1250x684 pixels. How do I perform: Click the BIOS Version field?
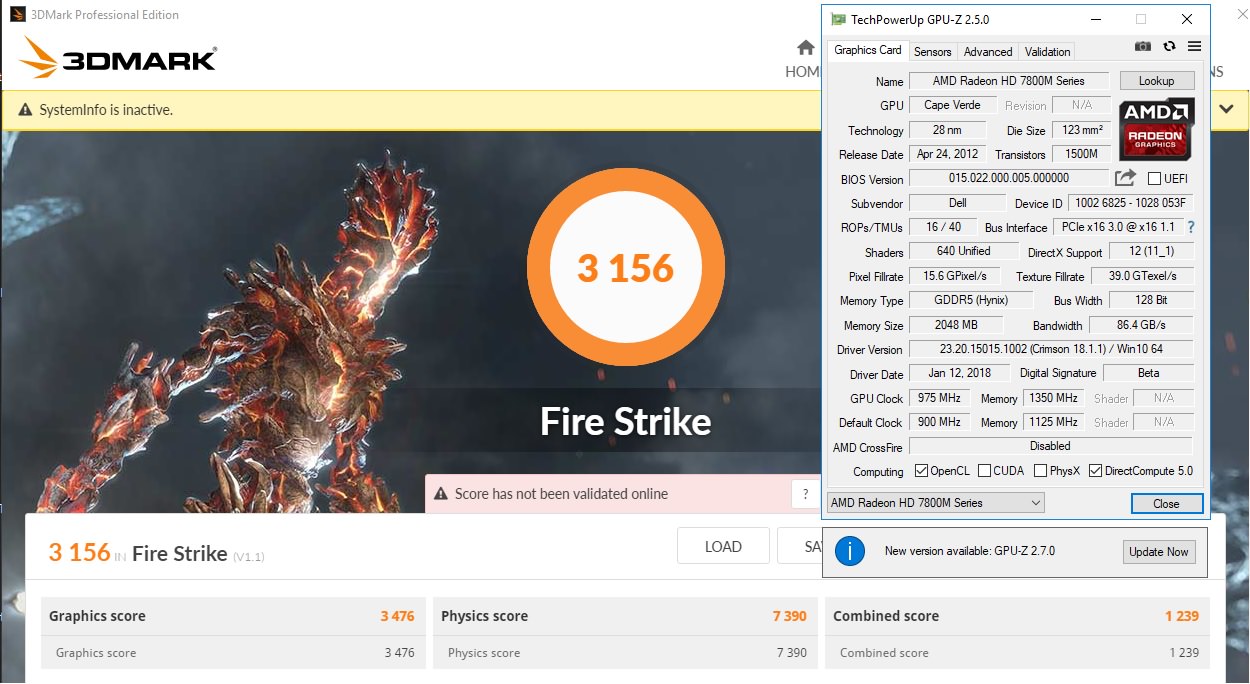(x=1009, y=178)
